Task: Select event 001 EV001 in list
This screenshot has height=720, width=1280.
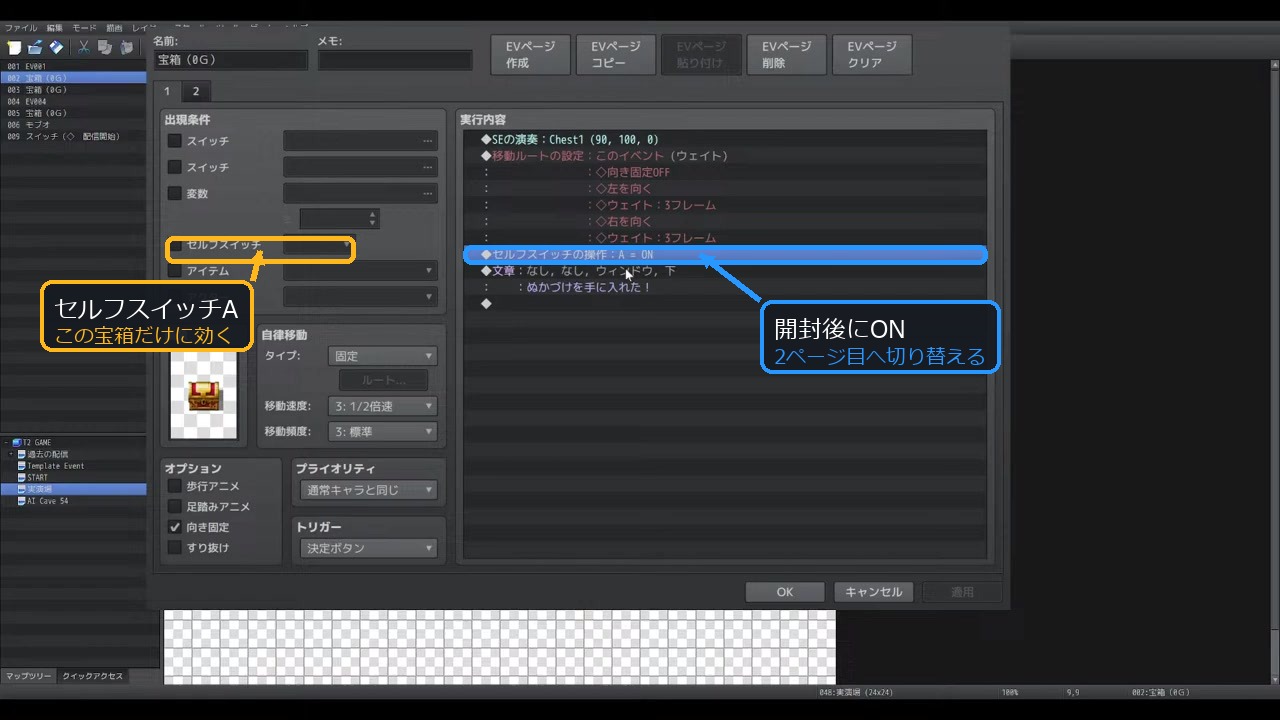Action: 73,66
